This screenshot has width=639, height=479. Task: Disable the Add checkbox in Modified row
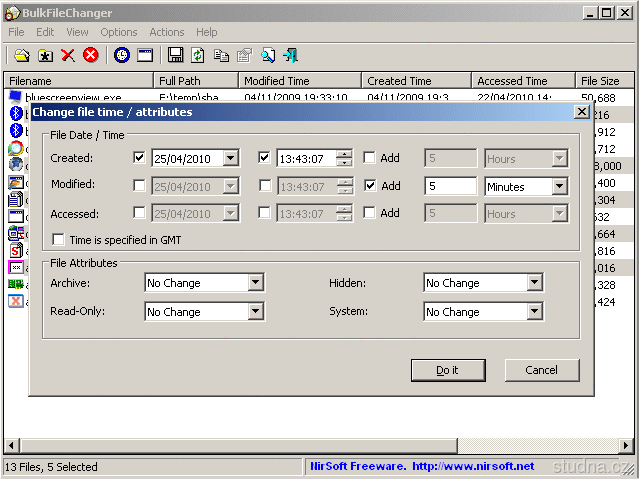coord(370,186)
